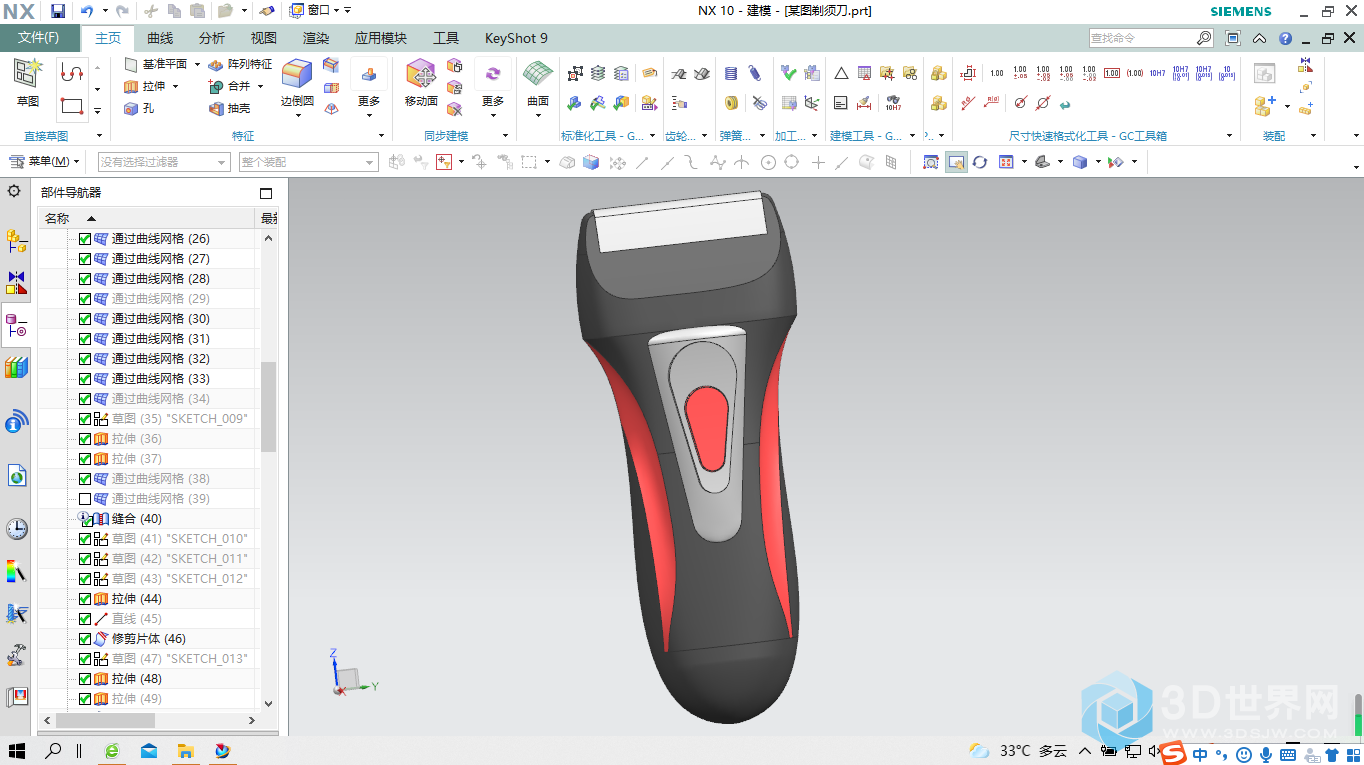Click the help question mark icon

[1285, 38]
